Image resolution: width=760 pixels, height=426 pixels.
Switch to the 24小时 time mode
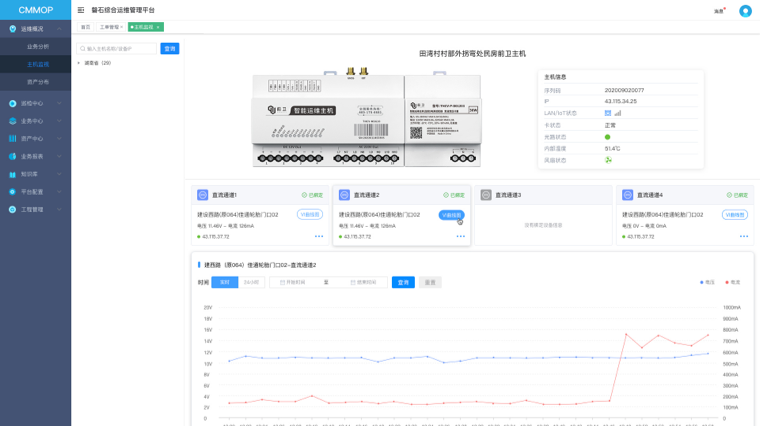251,283
